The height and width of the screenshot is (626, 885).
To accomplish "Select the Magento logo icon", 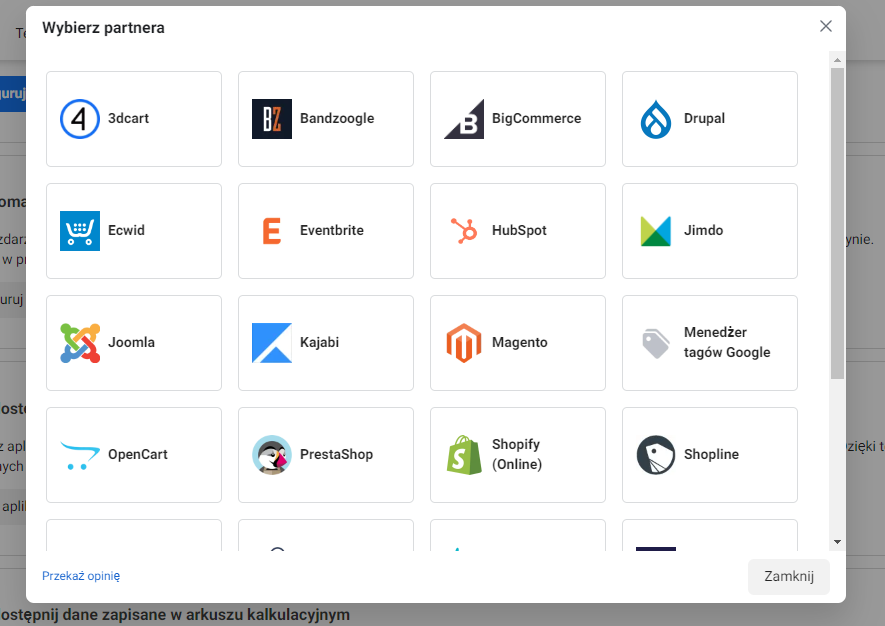I will [x=464, y=343].
